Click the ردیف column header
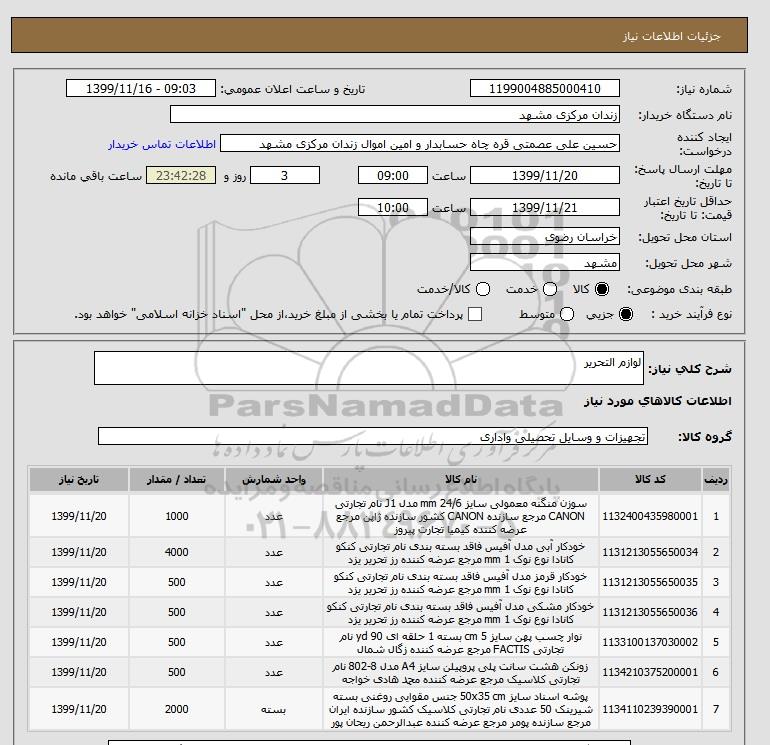770x745 pixels. (715, 479)
